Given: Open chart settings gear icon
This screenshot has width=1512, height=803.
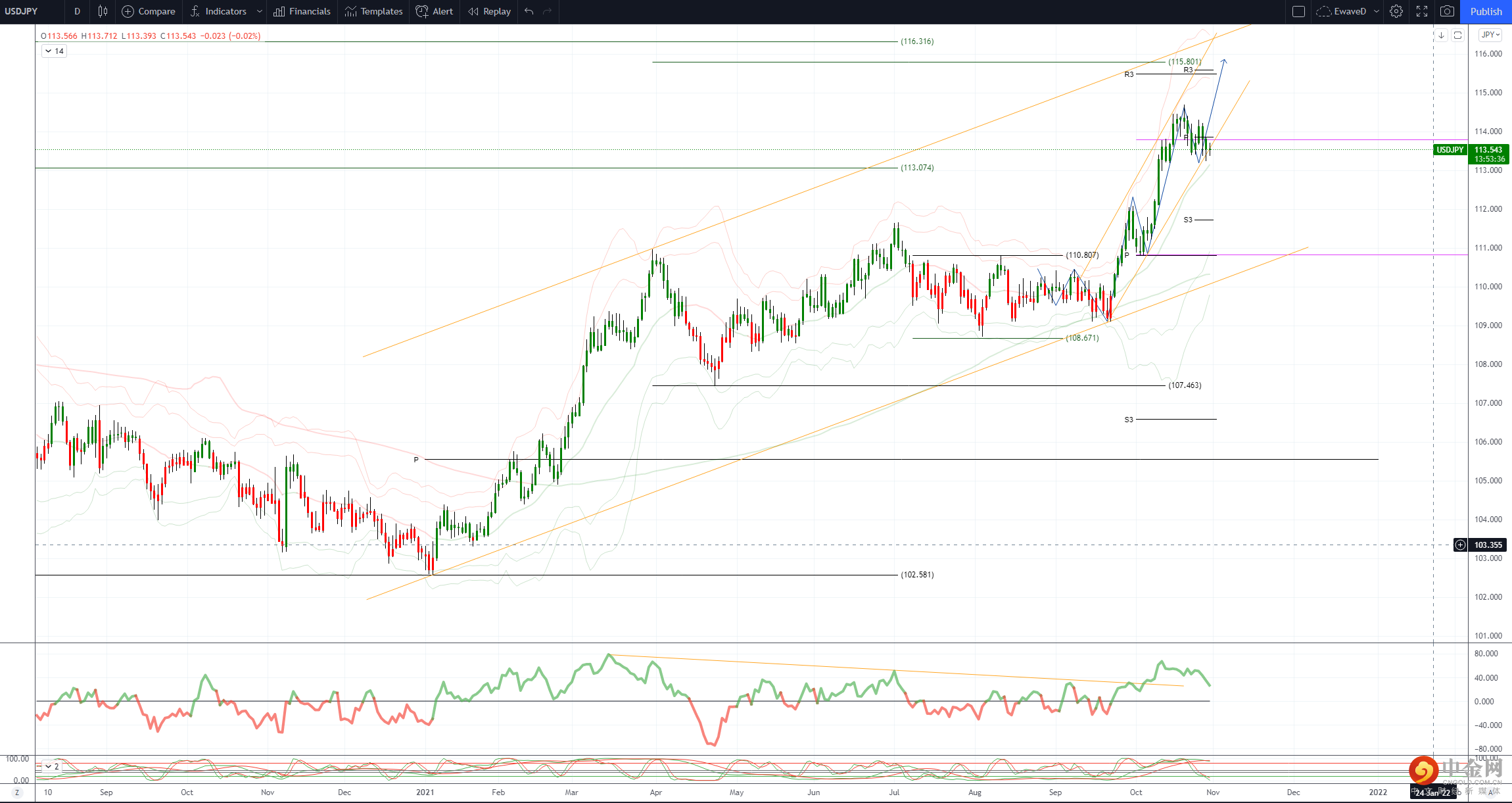Looking at the screenshot, I should [x=1396, y=11].
